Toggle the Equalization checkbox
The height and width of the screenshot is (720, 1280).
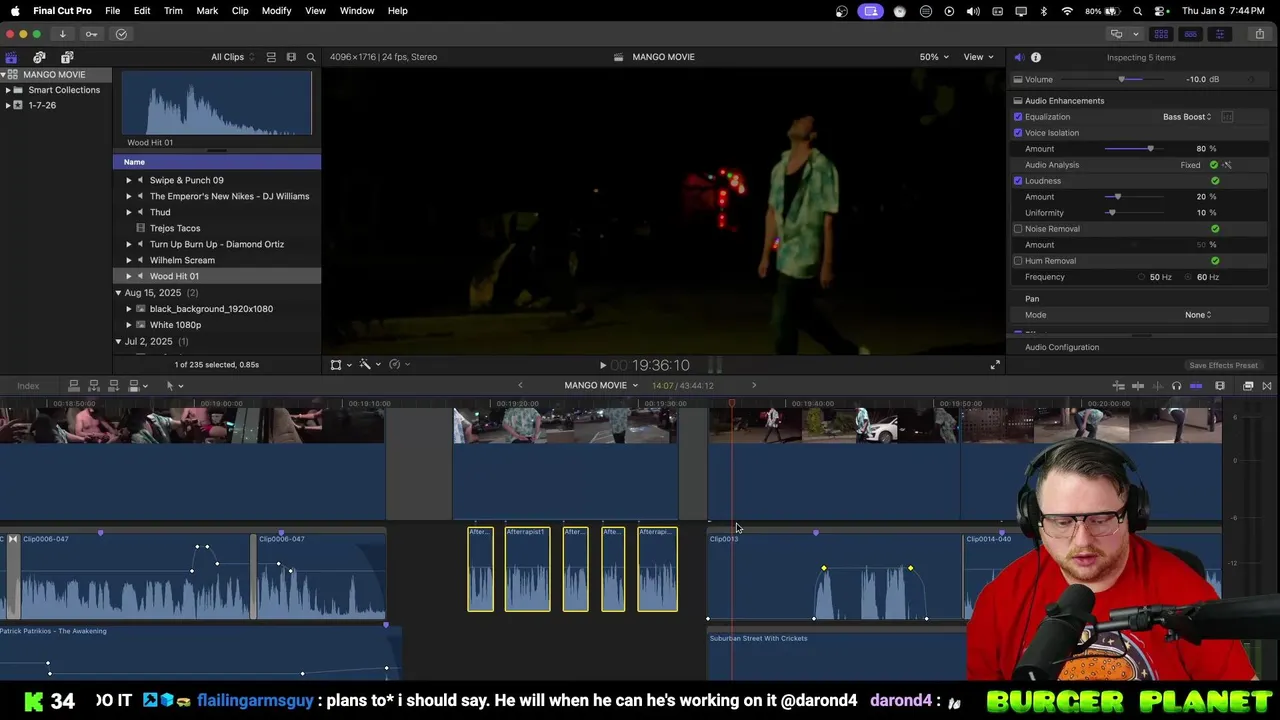point(1018,117)
